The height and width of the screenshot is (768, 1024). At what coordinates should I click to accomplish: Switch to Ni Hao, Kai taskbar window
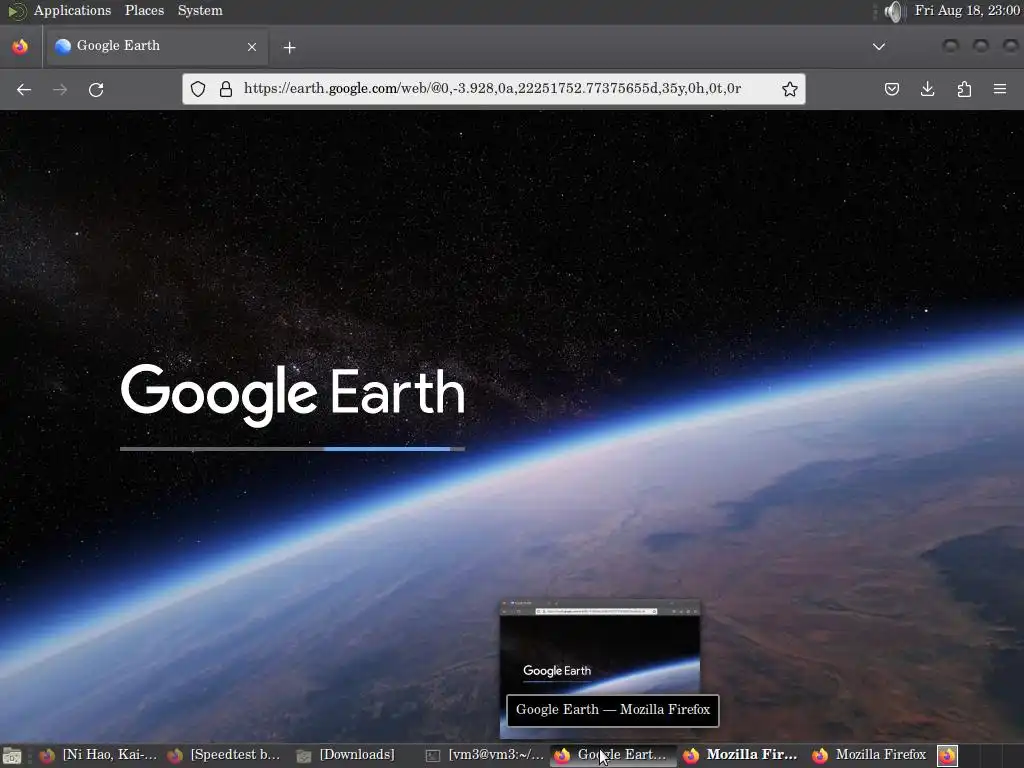click(98, 755)
